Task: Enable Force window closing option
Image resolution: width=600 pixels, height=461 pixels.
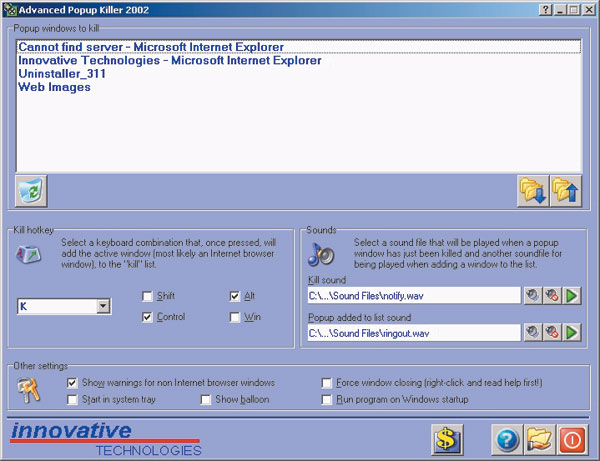Action: (x=326, y=383)
